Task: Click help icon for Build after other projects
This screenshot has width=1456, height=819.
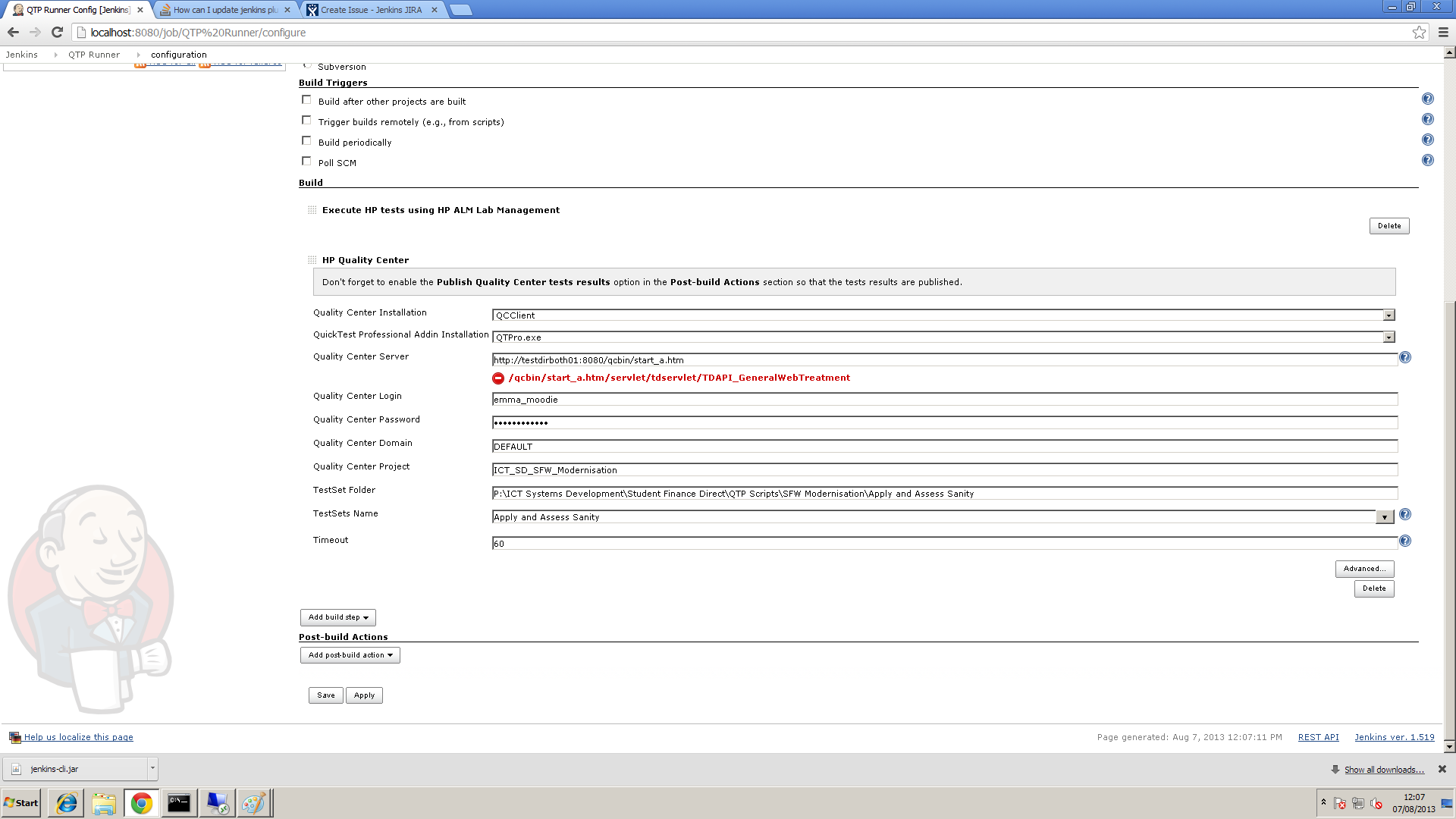Action: (x=1427, y=99)
